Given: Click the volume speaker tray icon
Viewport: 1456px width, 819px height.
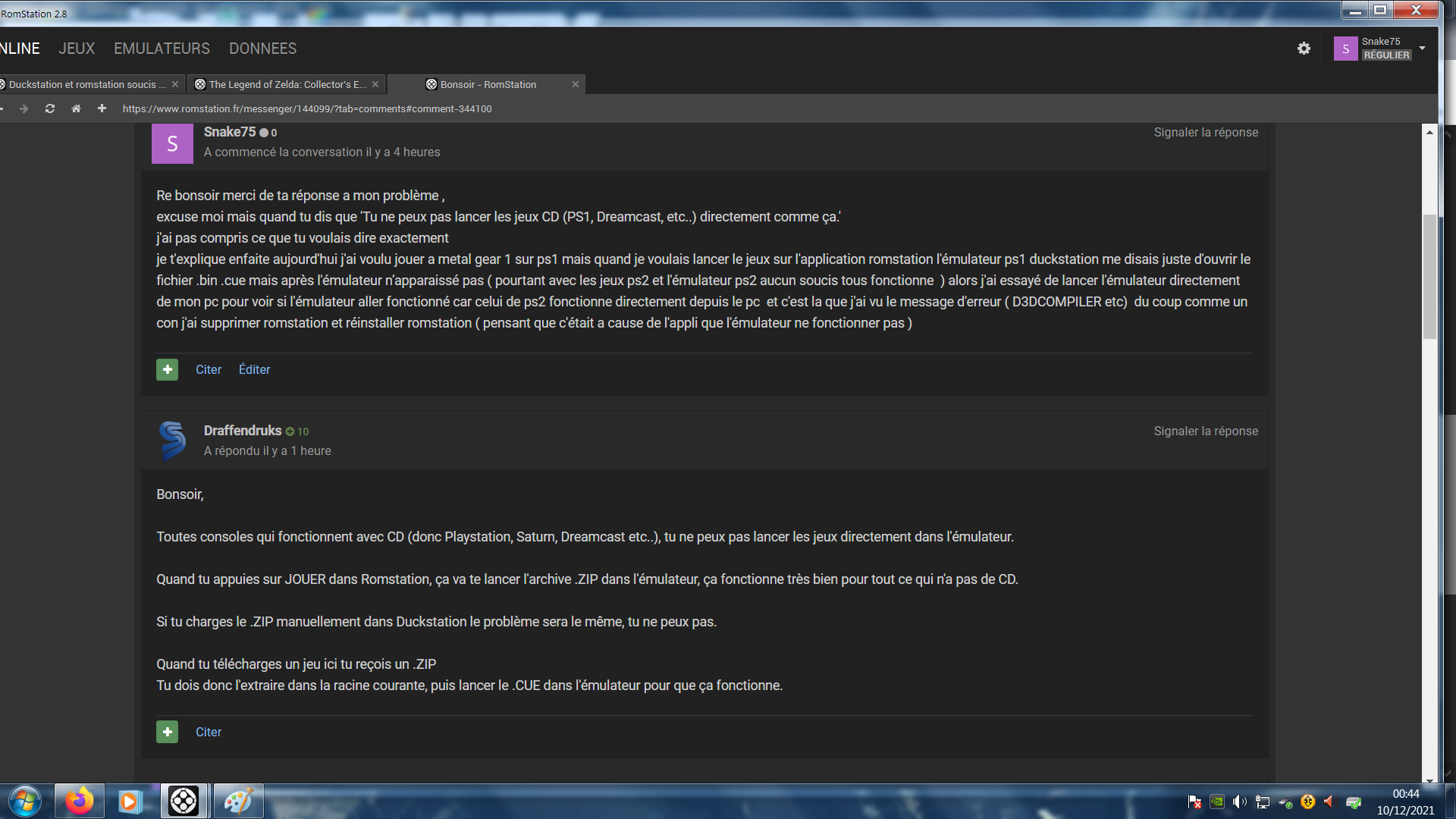Looking at the screenshot, I should [x=1239, y=802].
